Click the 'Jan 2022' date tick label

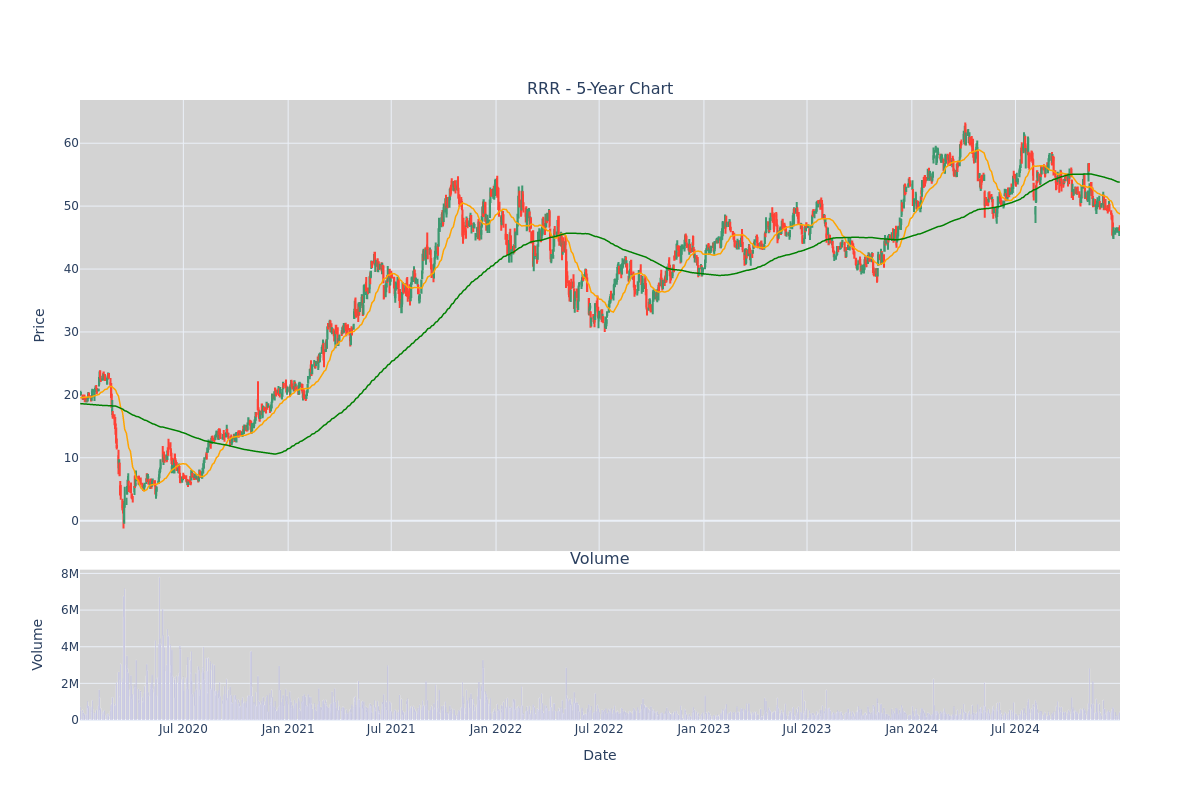click(496, 729)
